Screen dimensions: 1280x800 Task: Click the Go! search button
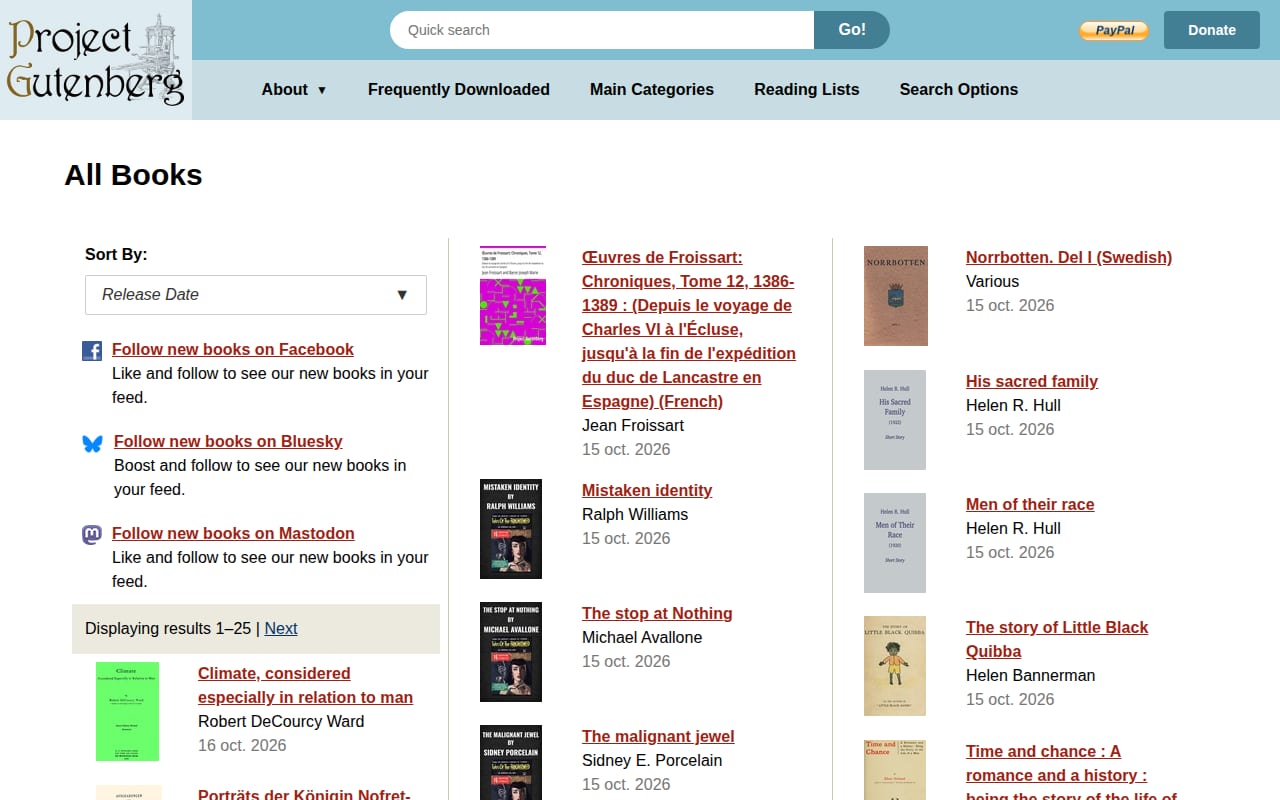tap(852, 30)
